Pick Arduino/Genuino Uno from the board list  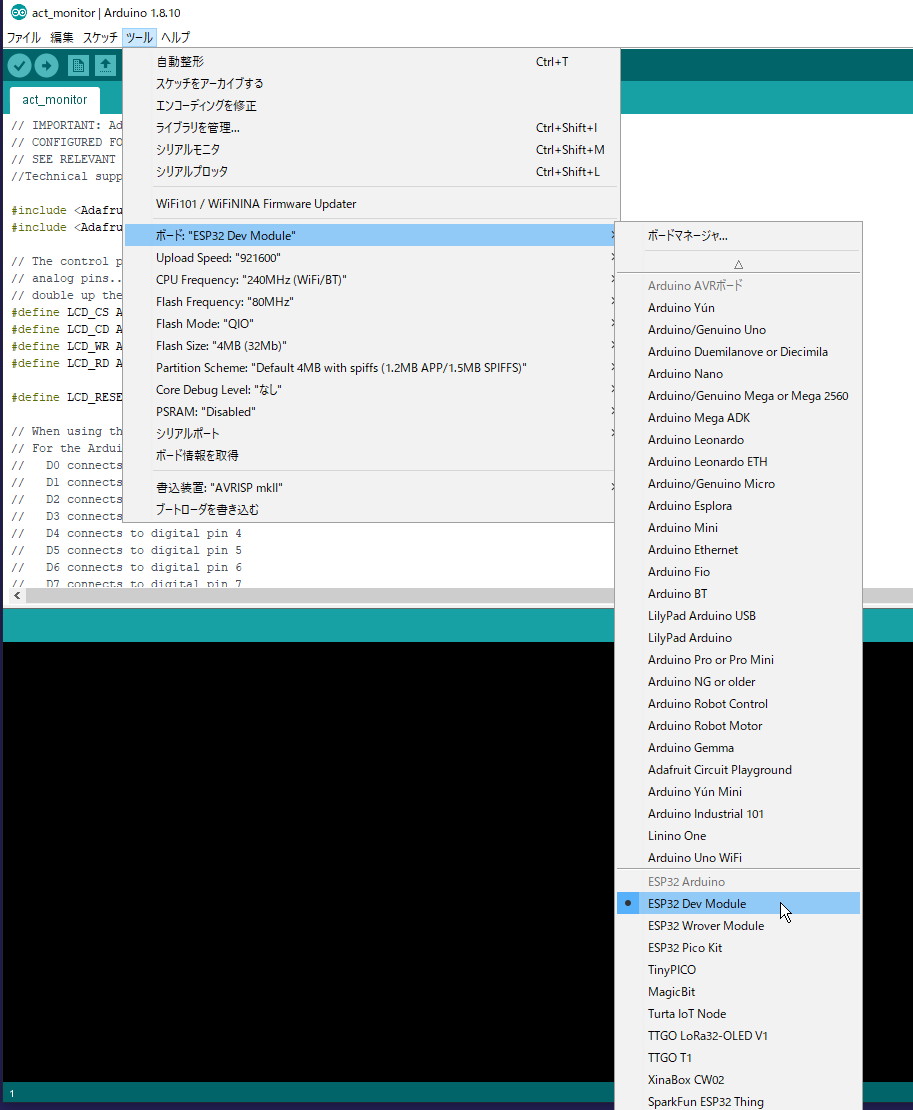[706, 330]
